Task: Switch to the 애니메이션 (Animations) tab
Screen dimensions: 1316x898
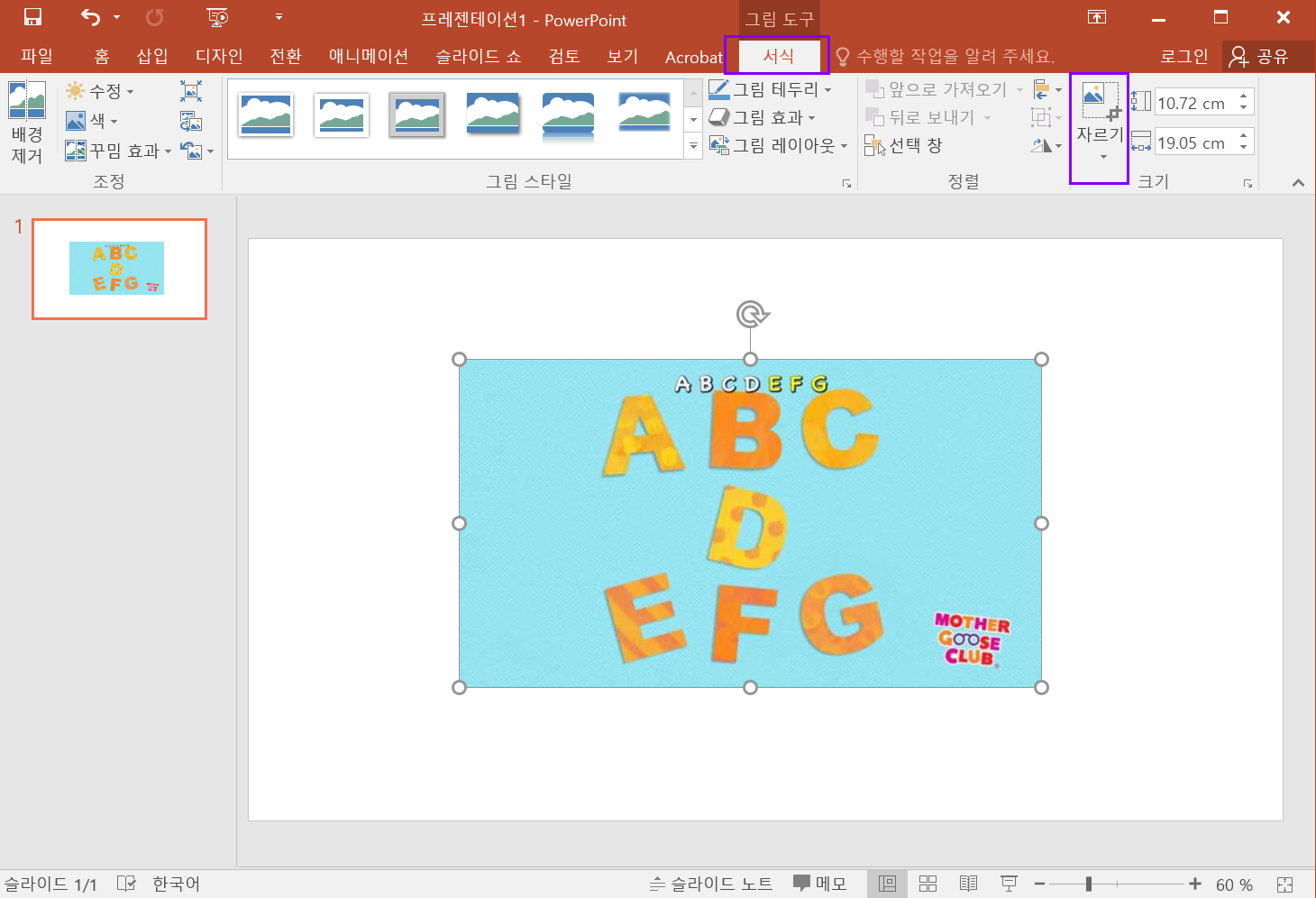Action: pyautogui.click(x=369, y=56)
